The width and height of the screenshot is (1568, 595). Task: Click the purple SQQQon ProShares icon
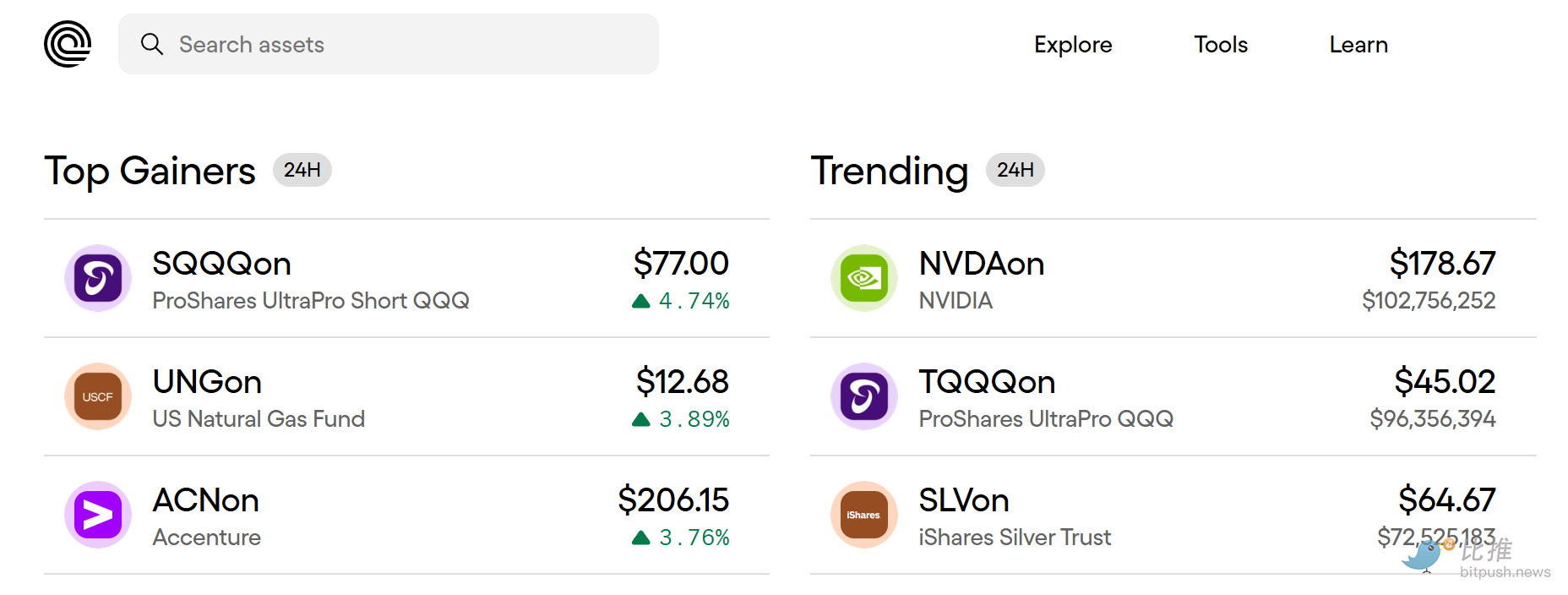pos(98,278)
